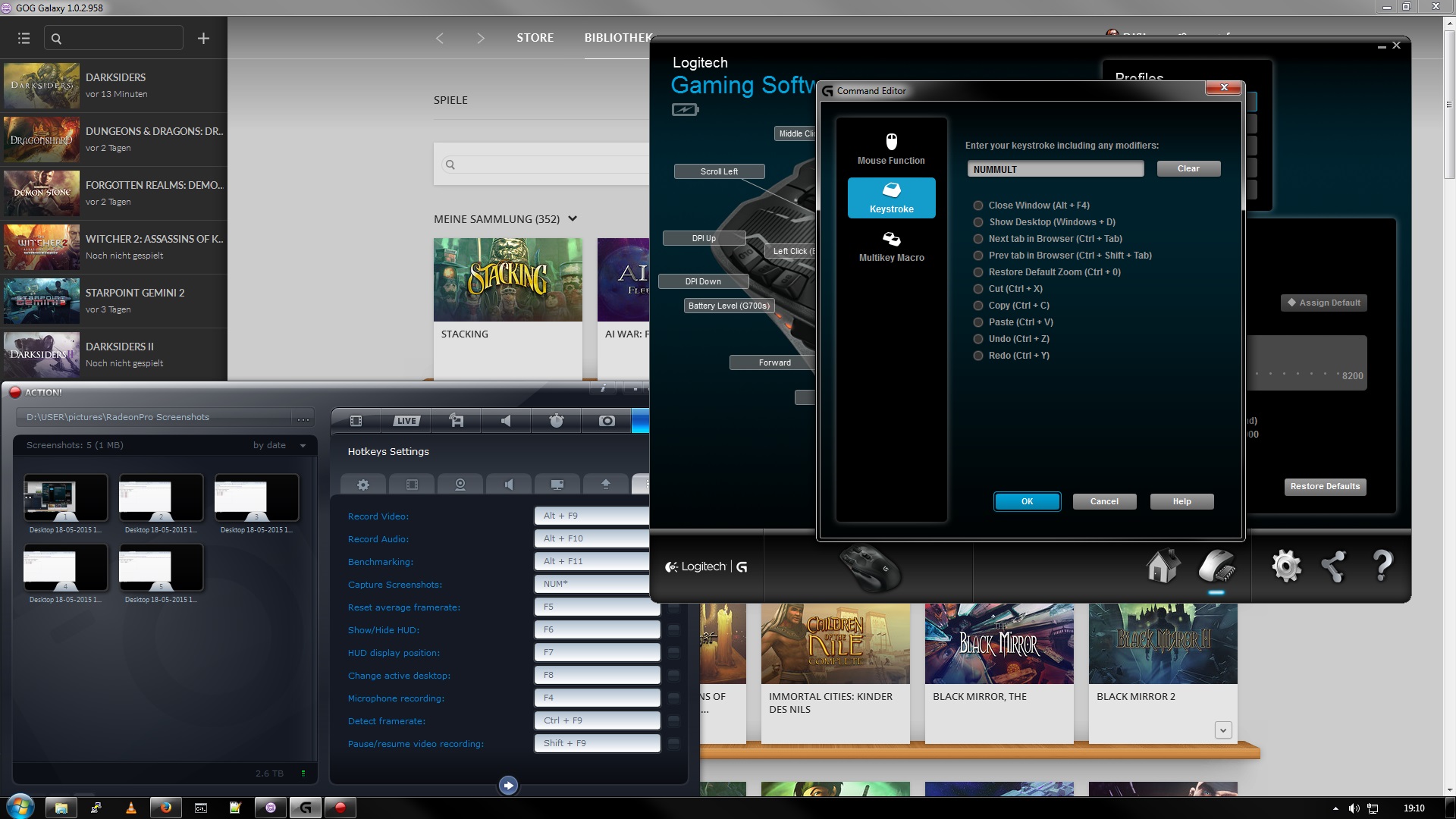Open Logitech settings gear icon
1456x819 pixels.
click(1286, 566)
